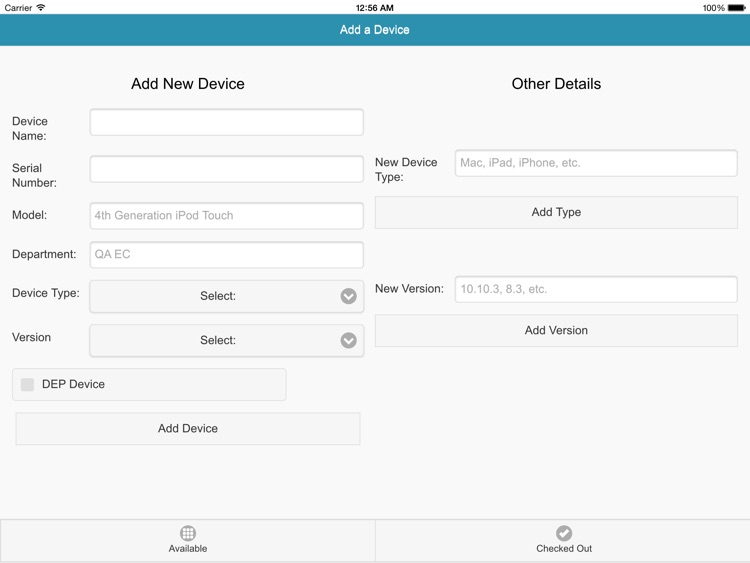Image resolution: width=750 pixels, height=563 pixels.
Task: Click the 'Device Type:' label
Action: pyautogui.click(x=46, y=293)
